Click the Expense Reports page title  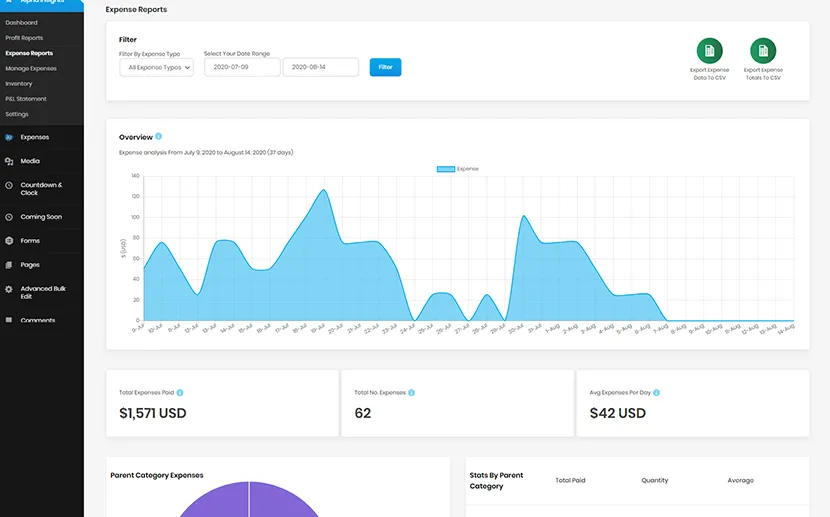136,10
